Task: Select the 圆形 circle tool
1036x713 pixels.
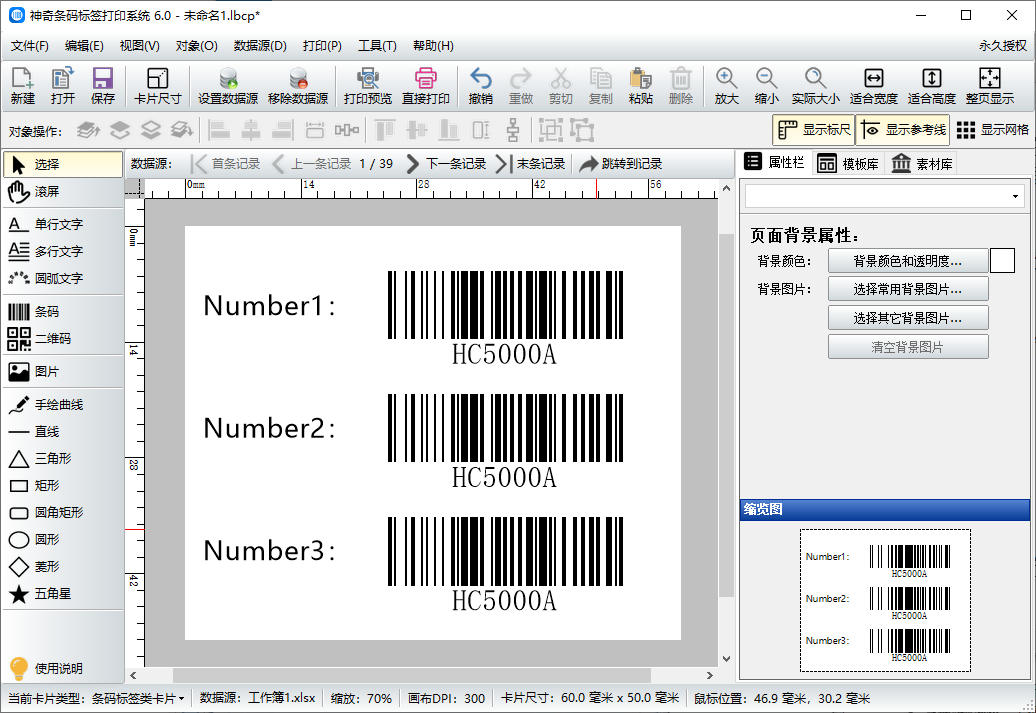Action: [63, 540]
